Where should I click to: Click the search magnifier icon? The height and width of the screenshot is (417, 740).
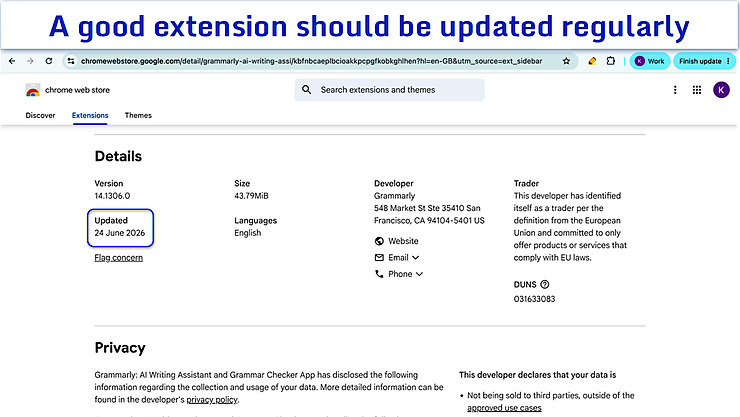[x=306, y=90]
